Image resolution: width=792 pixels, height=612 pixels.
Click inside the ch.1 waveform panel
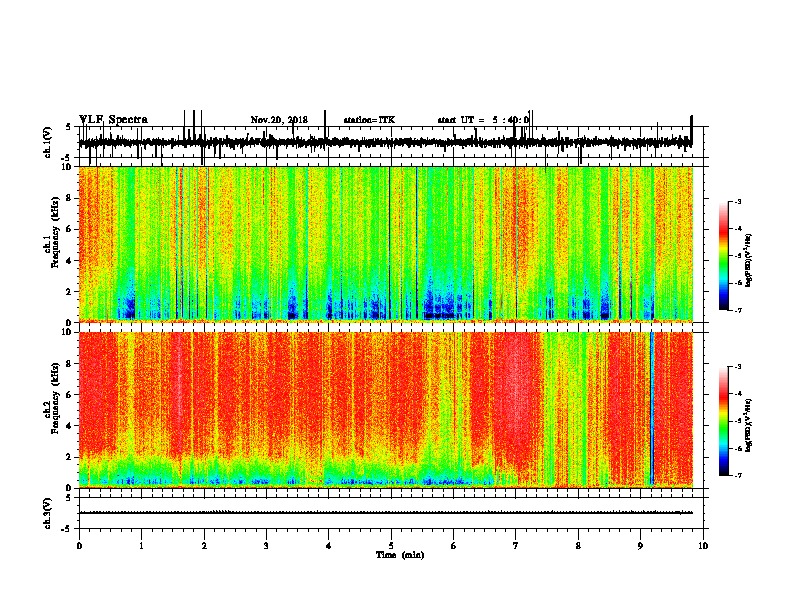click(x=393, y=142)
